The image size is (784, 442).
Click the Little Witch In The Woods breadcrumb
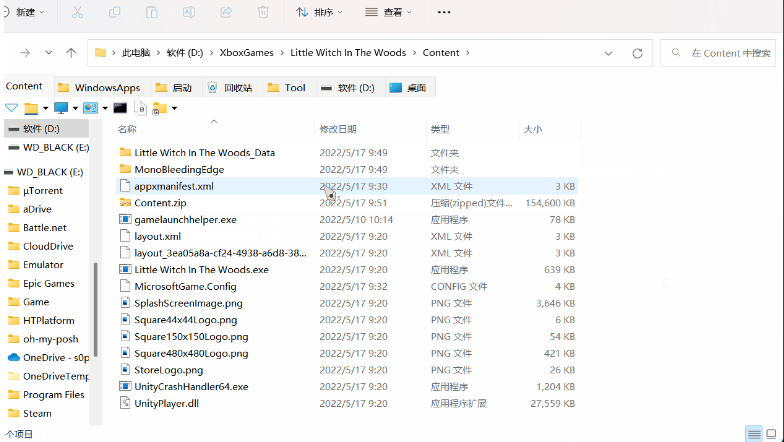tap(348, 52)
